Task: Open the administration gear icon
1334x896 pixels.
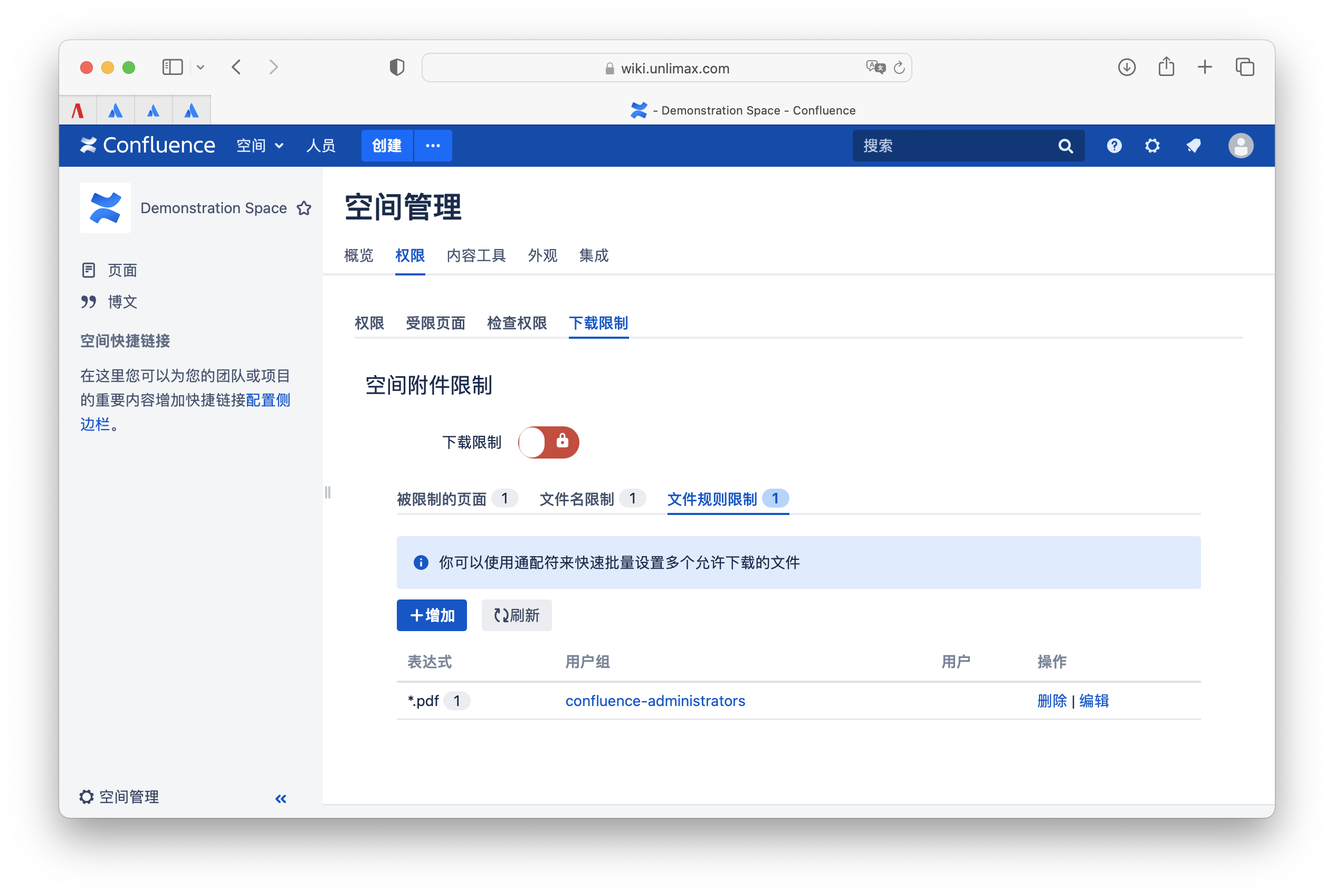Action: [x=1152, y=146]
